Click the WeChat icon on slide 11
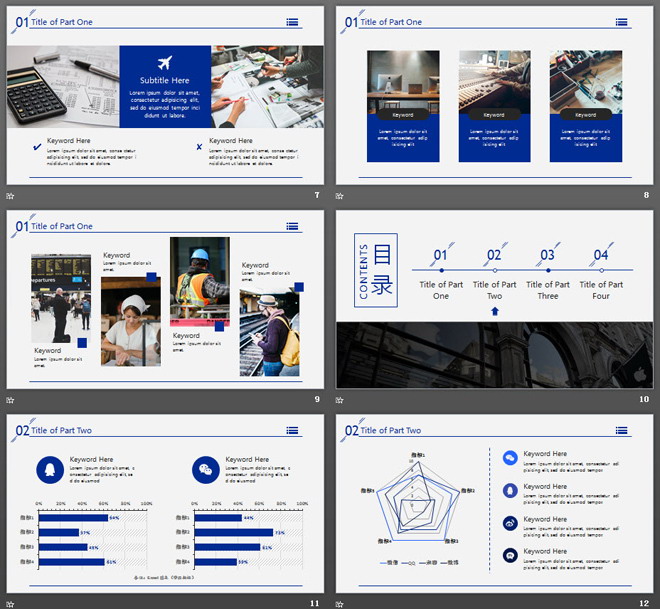 coord(206,469)
